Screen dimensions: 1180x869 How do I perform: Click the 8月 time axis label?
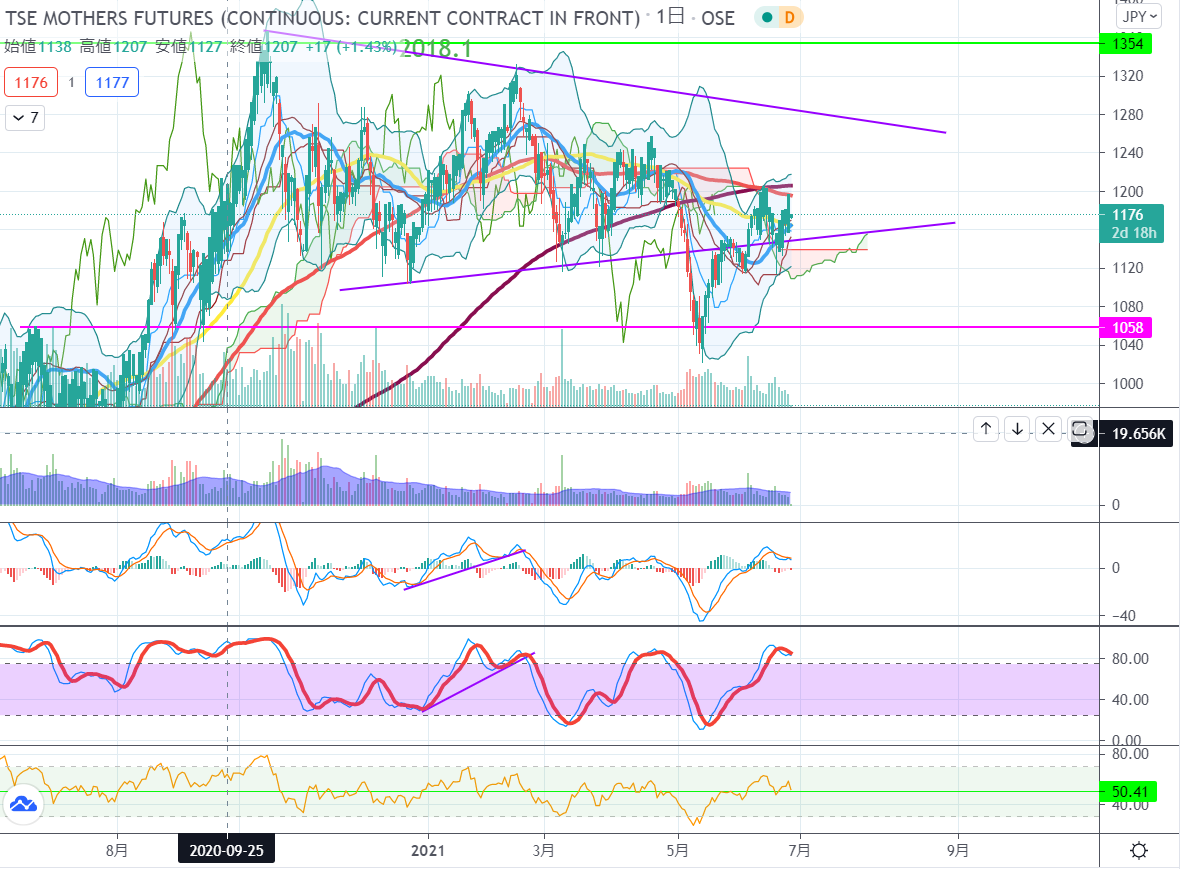click(117, 850)
